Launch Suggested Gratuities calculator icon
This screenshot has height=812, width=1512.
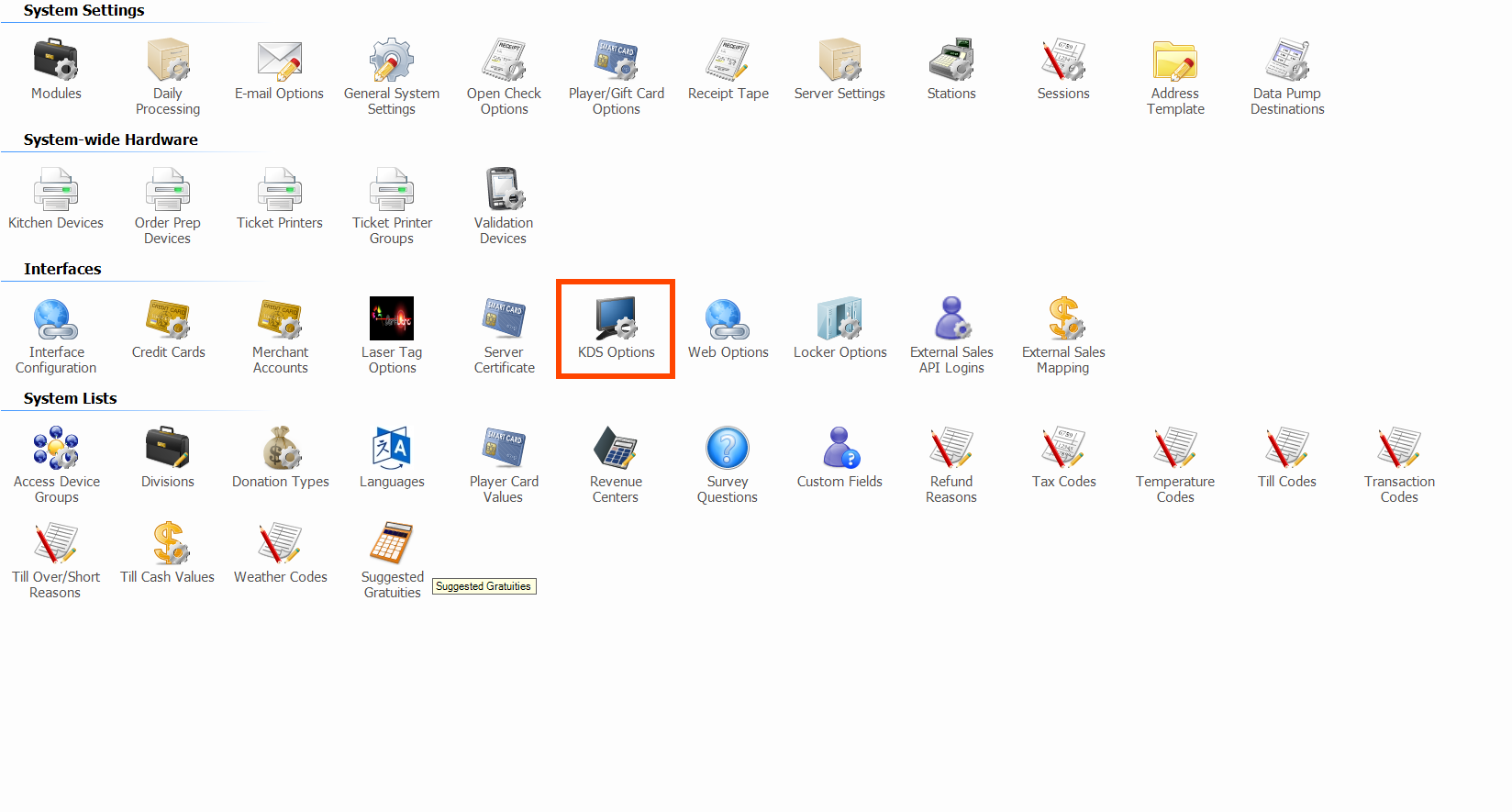(x=392, y=544)
